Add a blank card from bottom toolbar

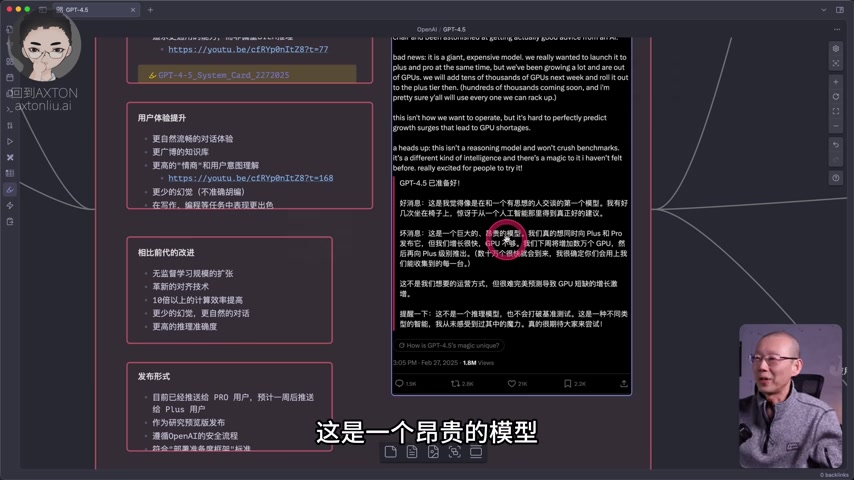pos(391,452)
